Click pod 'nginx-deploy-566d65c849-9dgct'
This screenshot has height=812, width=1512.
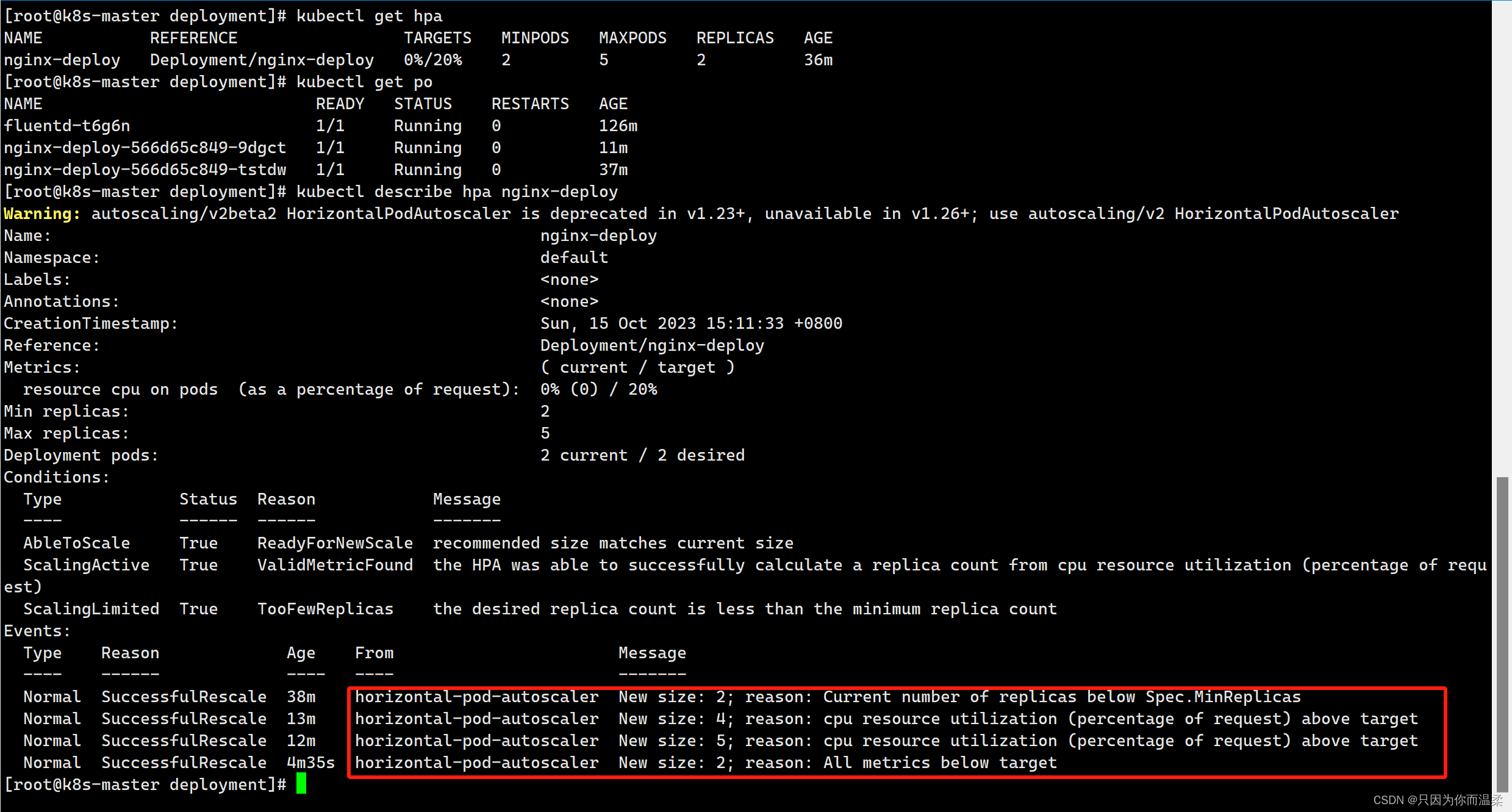145,148
